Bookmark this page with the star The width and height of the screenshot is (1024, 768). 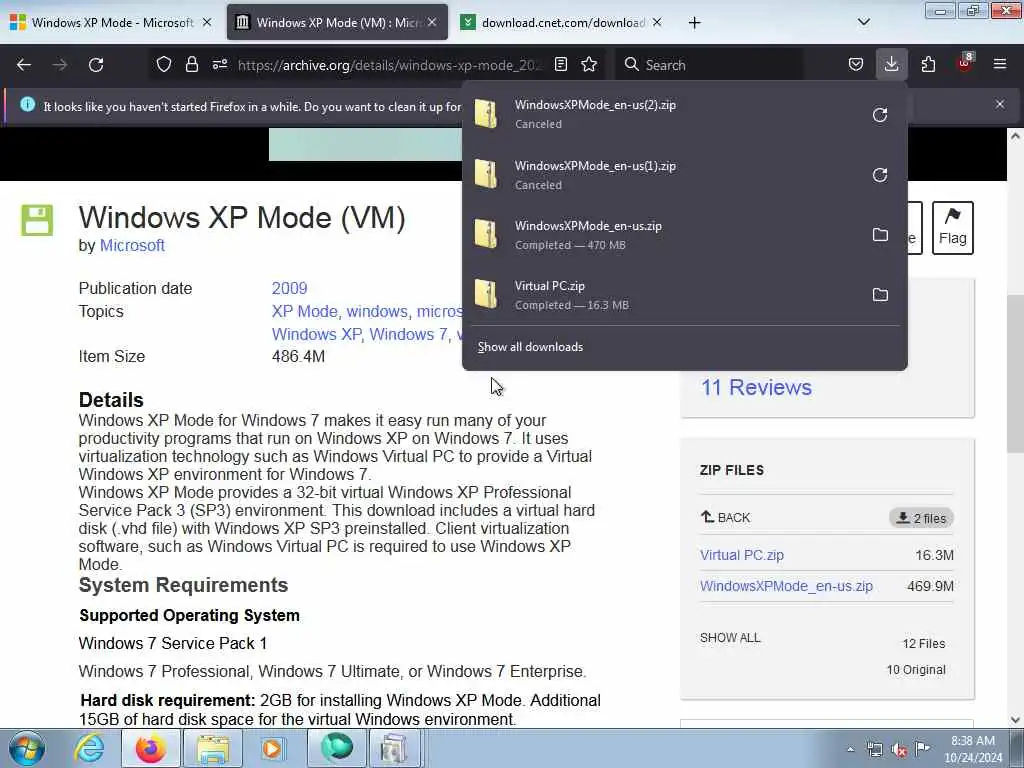click(589, 64)
